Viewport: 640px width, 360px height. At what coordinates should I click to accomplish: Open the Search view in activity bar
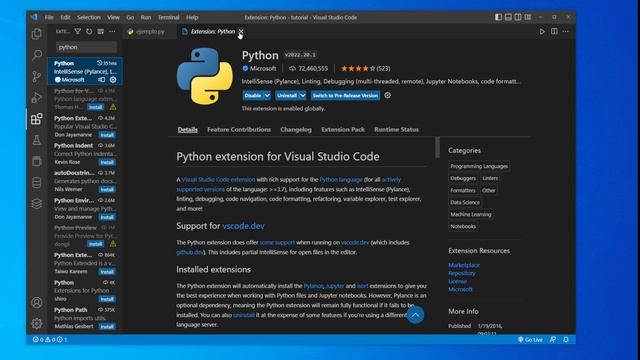coord(36,55)
